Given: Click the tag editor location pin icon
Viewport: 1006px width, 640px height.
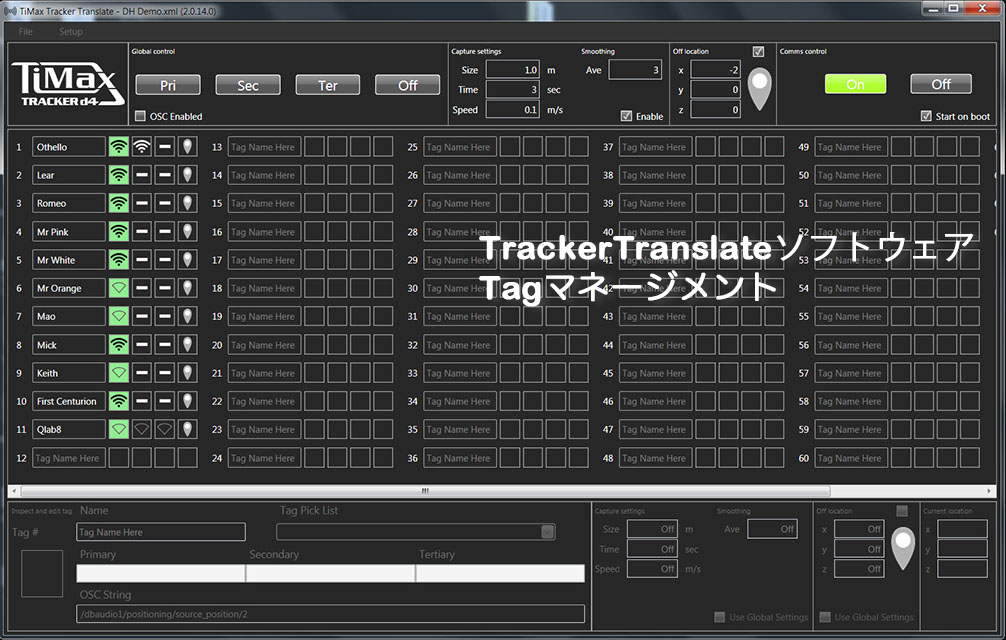Looking at the screenshot, I should point(903,548).
